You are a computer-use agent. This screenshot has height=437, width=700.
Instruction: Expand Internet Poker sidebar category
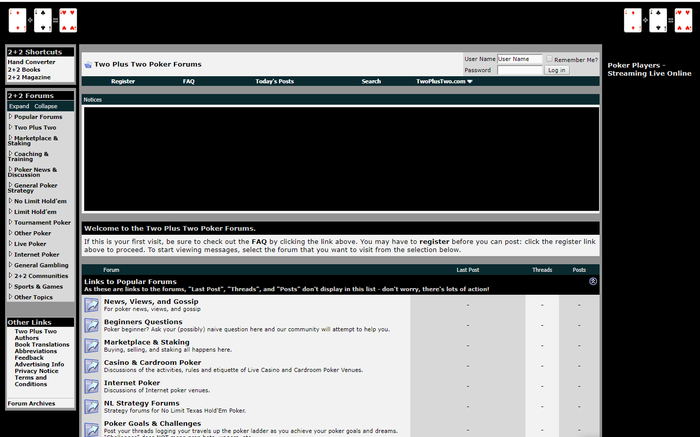pos(10,254)
